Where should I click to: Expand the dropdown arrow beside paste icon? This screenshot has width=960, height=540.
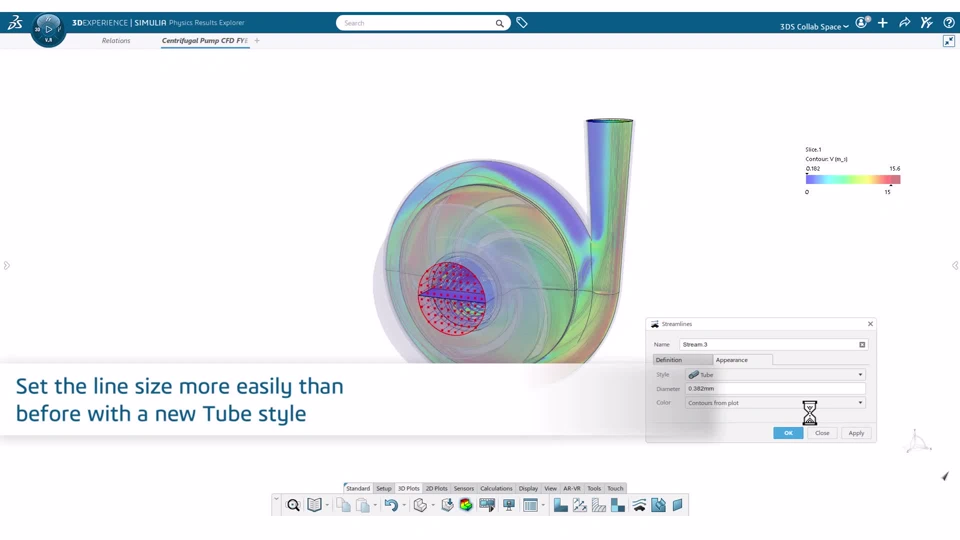[x=375, y=506]
